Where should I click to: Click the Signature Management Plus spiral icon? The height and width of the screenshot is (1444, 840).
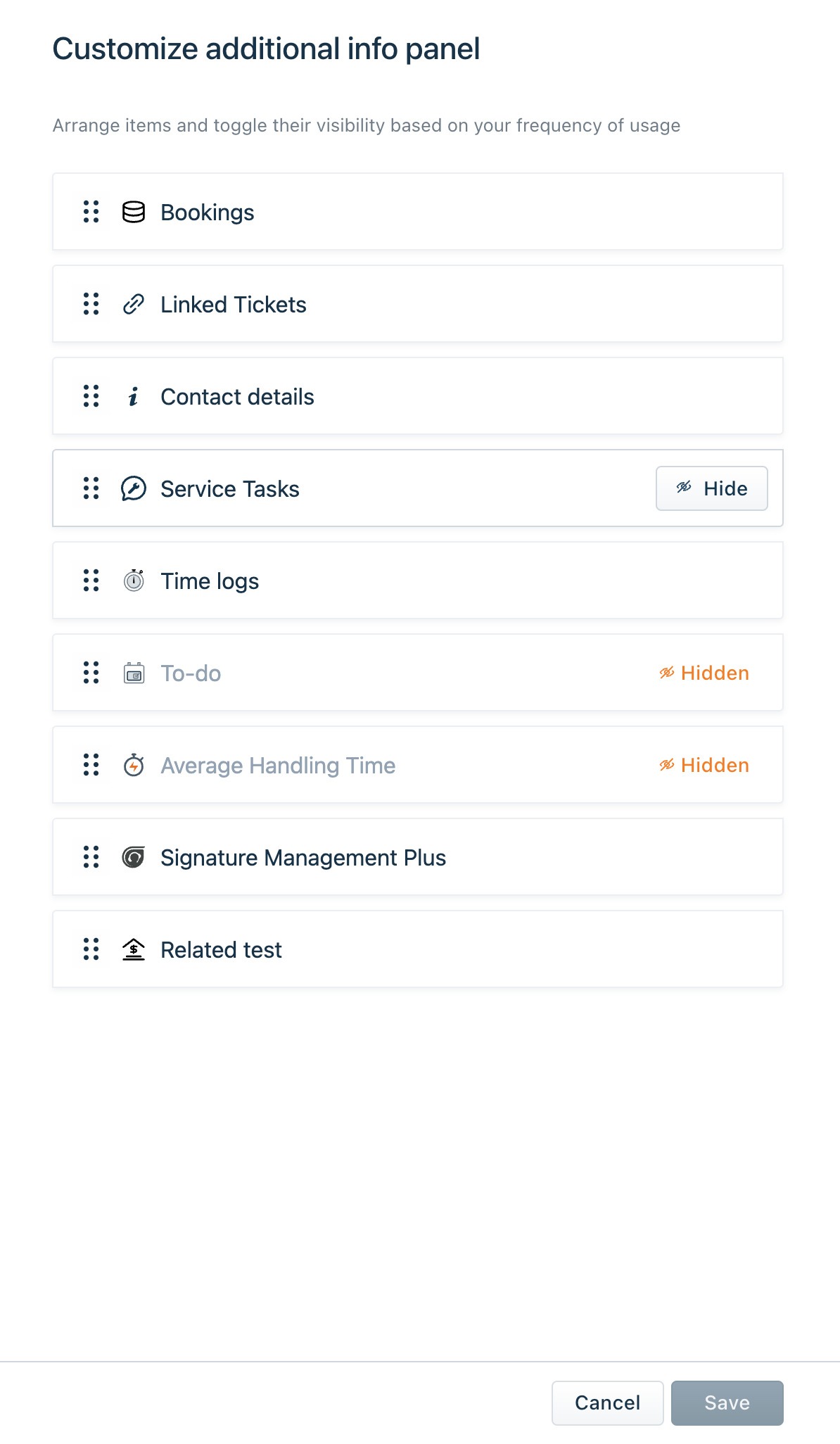134,857
